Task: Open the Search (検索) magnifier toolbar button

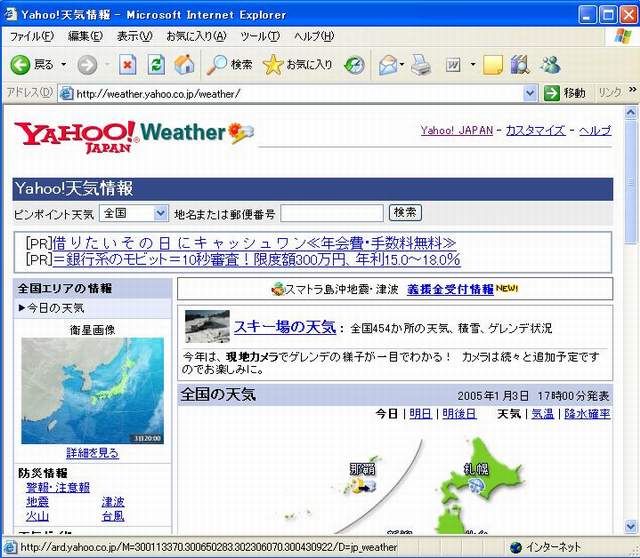Action: pyautogui.click(x=229, y=64)
